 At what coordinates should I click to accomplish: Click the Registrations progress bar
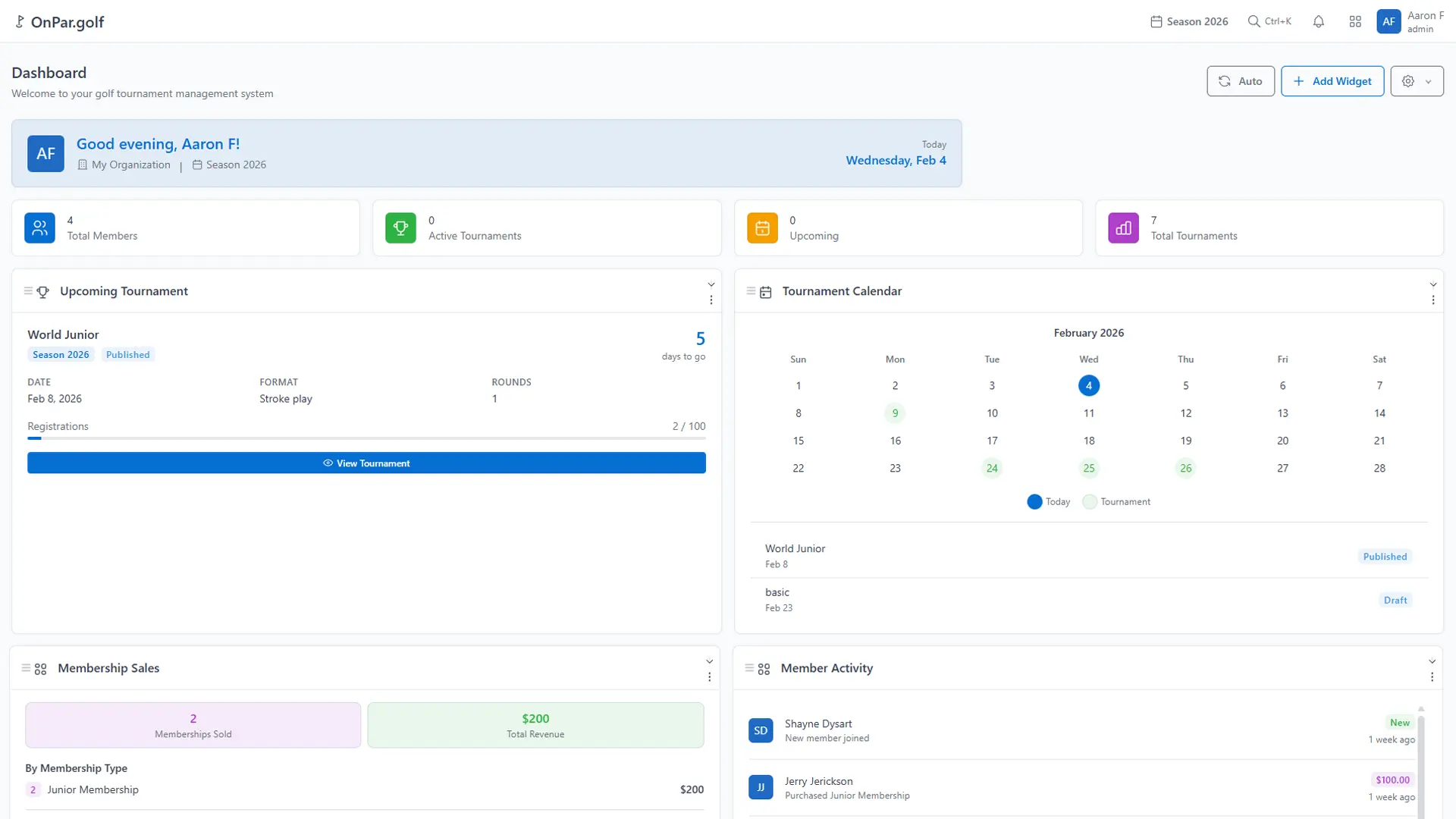(x=366, y=438)
